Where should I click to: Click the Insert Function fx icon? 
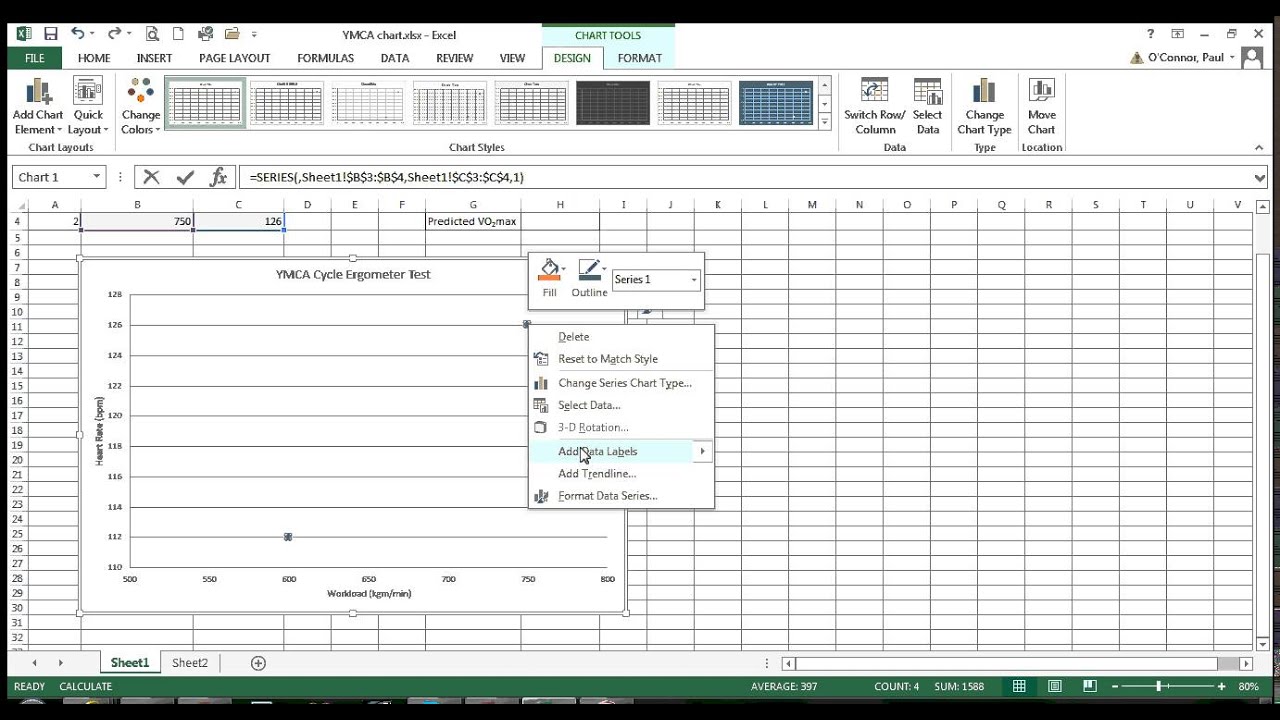218,177
